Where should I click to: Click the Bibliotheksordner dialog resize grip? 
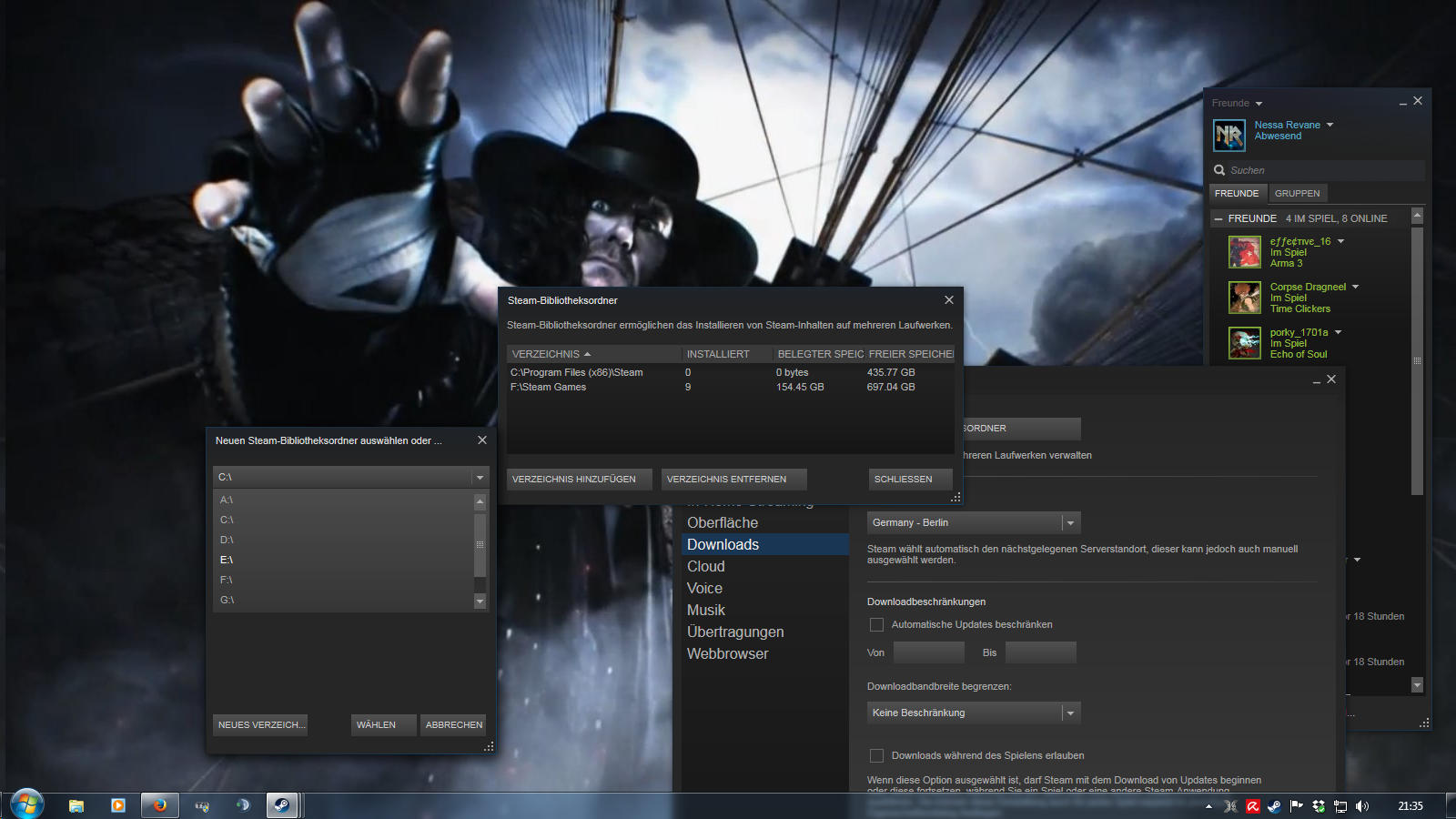pos(955,497)
